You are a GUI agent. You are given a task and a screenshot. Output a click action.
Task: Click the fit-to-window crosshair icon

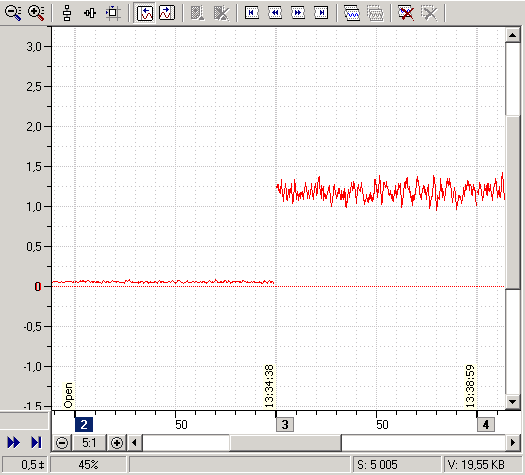(x=113, y=13)
